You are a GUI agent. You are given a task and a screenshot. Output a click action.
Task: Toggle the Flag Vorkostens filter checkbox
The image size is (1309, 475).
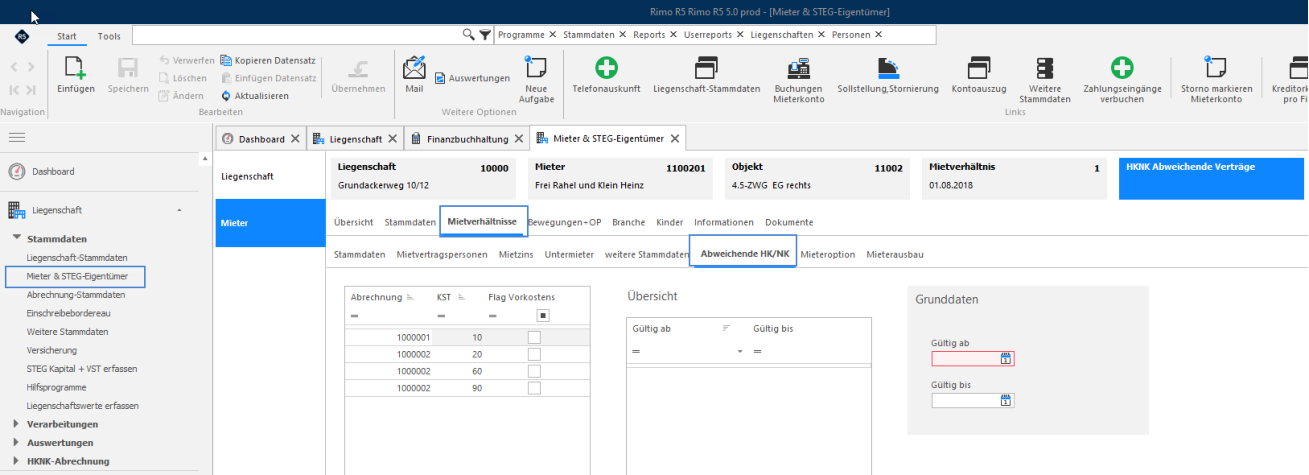tap(543, 315)
